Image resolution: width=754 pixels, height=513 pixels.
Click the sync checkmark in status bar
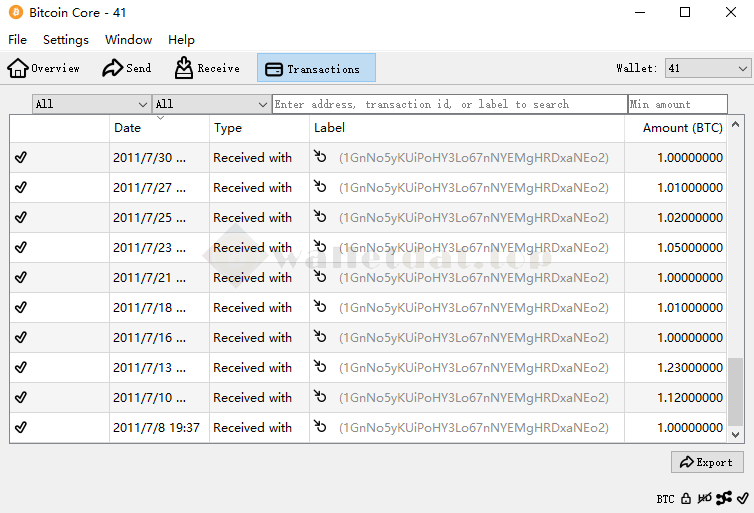point(742,498)
